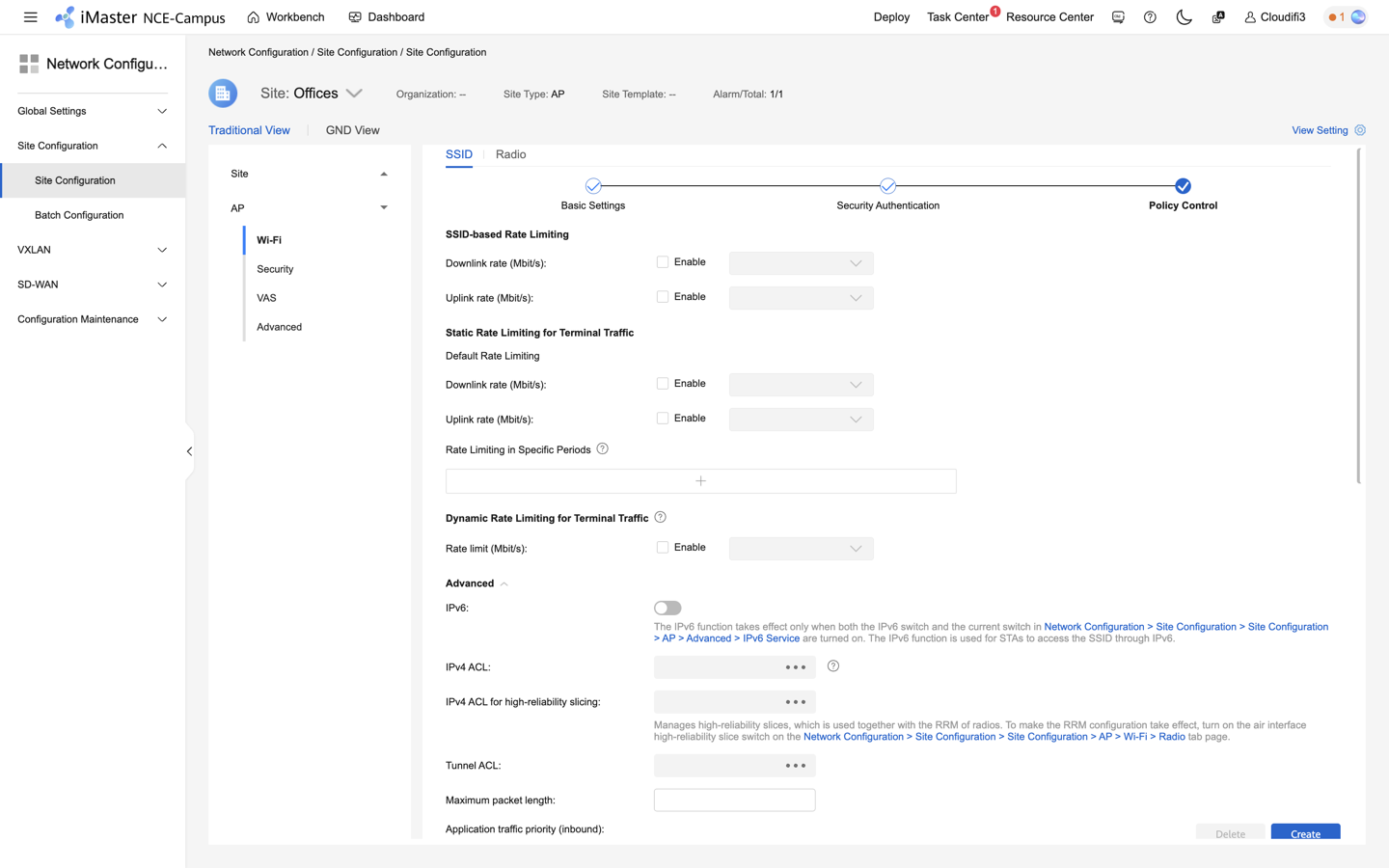
Task: Open the language translation icon
Action: point(1217,16)
